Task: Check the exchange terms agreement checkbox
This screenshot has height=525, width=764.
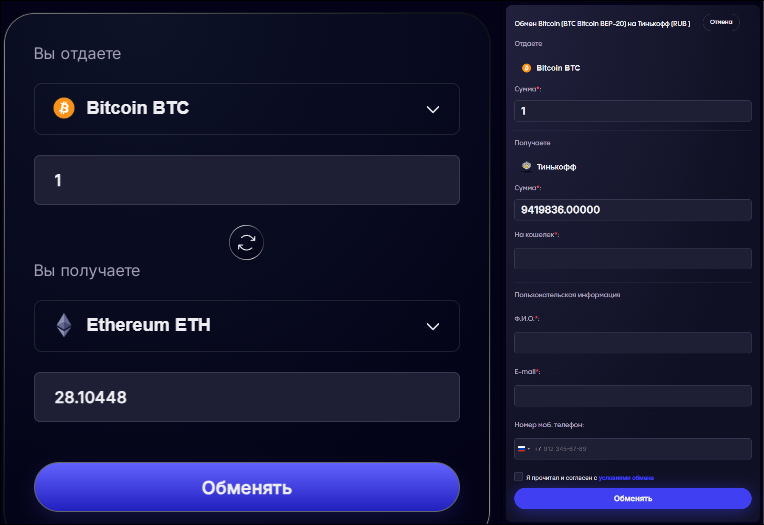Action: 518,477
